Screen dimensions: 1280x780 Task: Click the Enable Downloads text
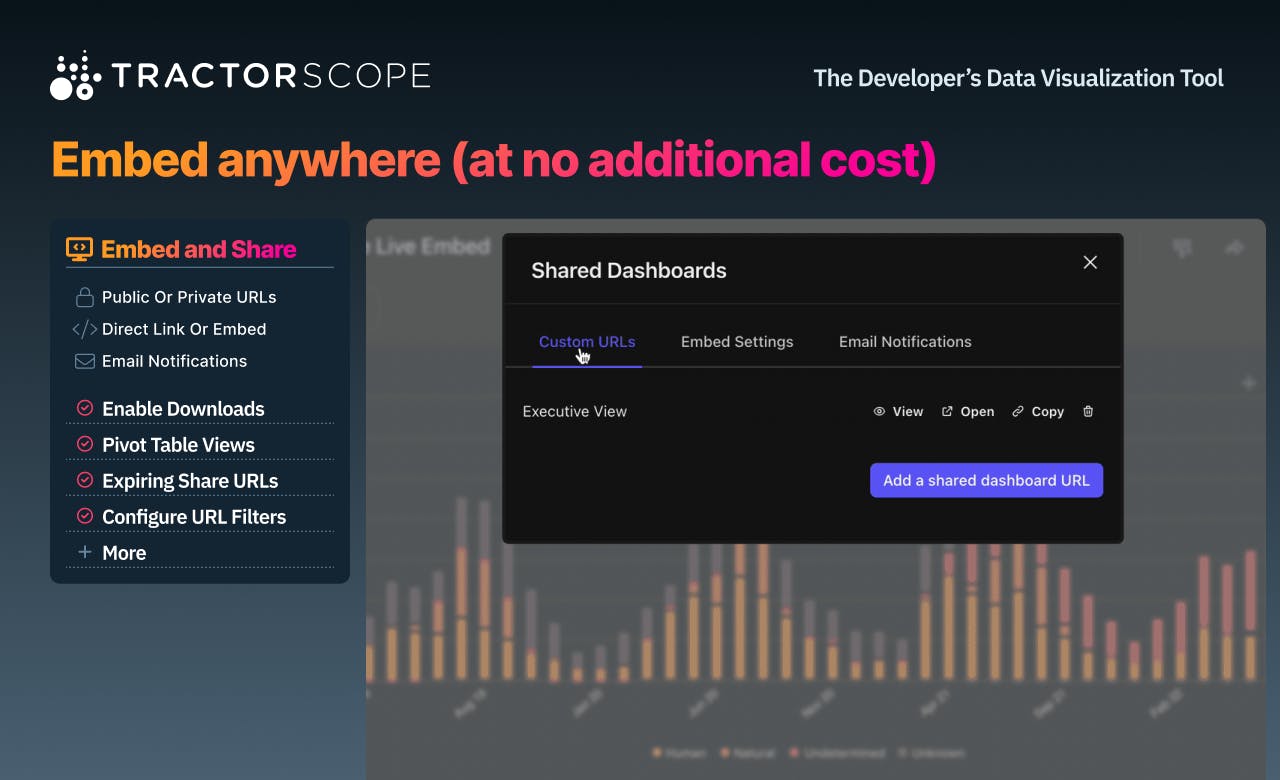pos(183,408)
